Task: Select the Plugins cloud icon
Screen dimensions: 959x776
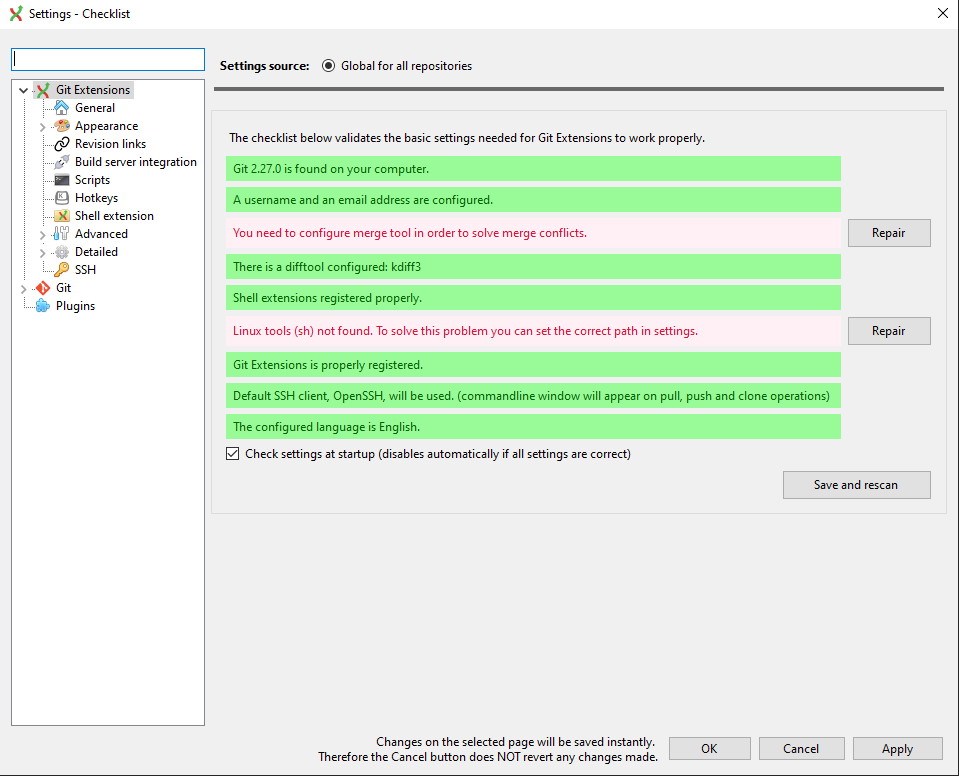Action: click(44, 305)
